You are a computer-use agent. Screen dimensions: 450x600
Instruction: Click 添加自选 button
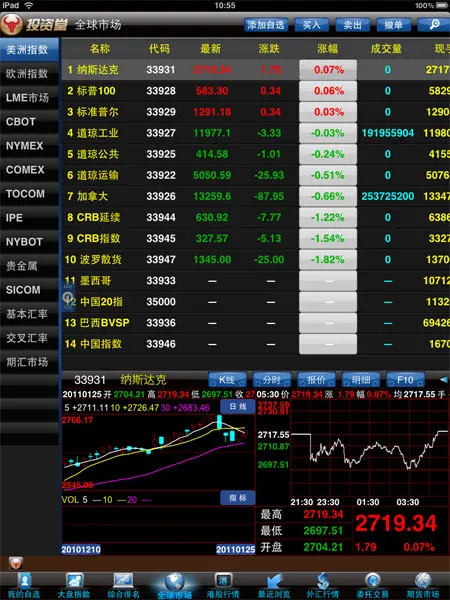pos(266,25)
